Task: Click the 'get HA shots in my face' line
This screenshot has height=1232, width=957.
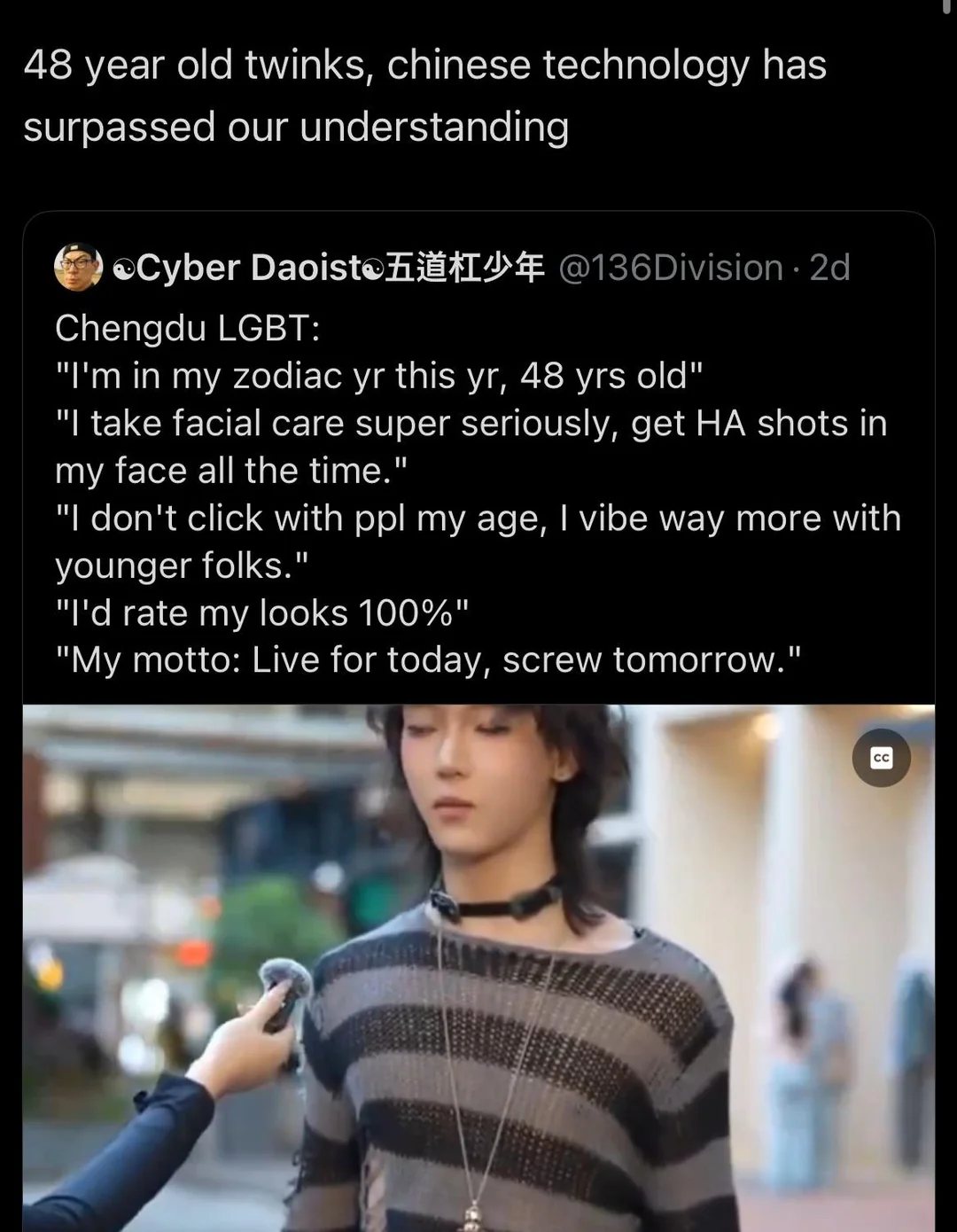Action: [x=471, y=447]
